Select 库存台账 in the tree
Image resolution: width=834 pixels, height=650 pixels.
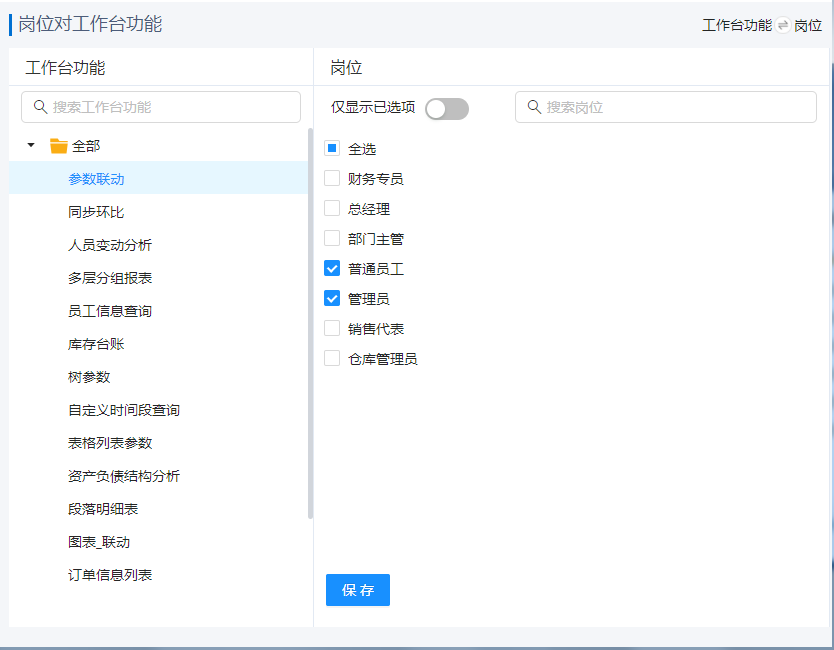coord(96,344)
